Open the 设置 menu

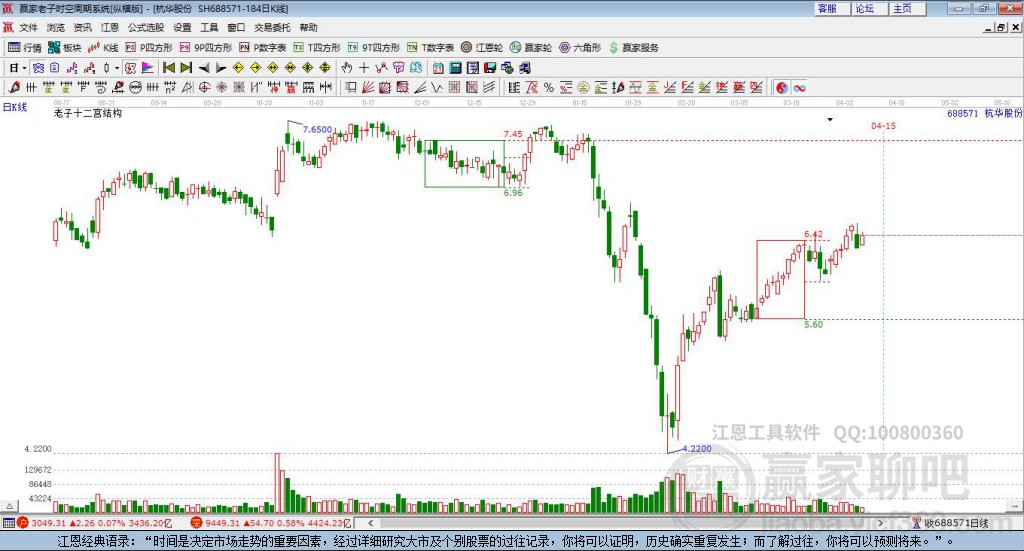tap(182, 27)
